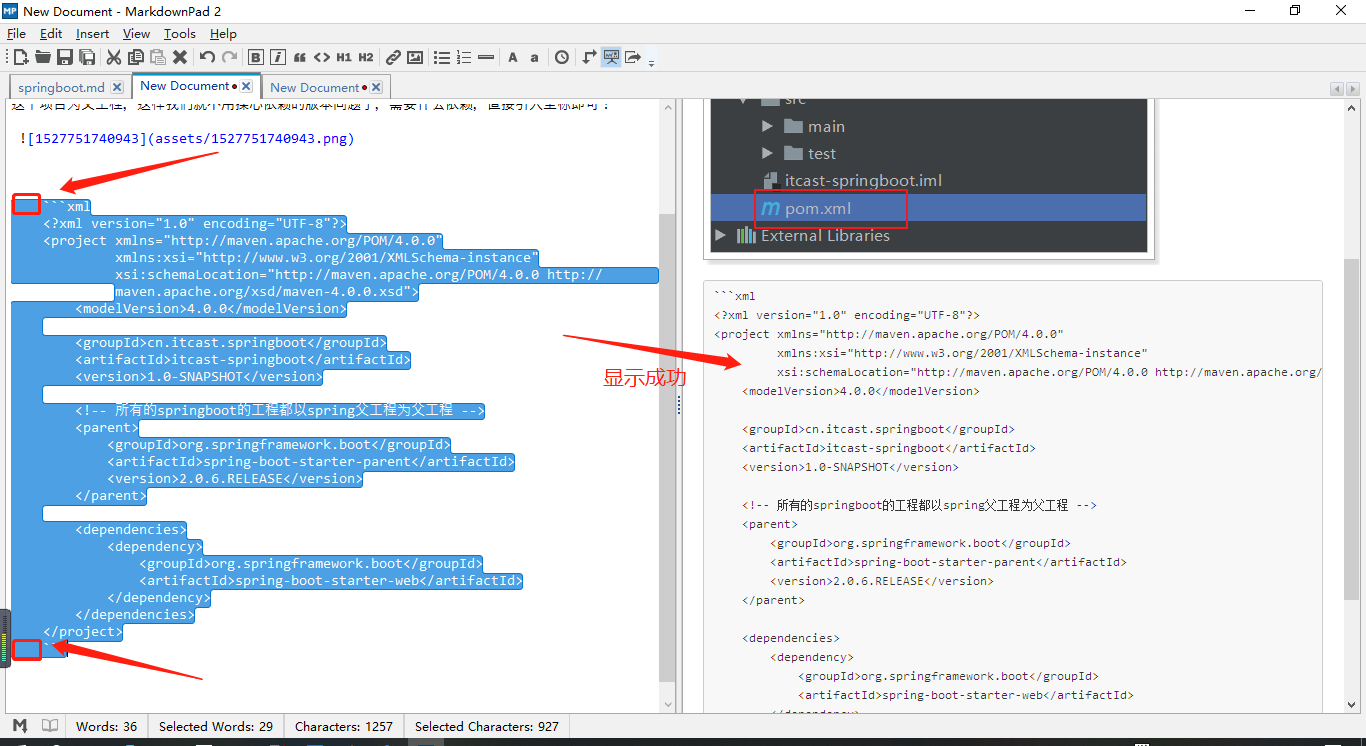This screenshot has width=1366, height=746.
Task: Switch to the springboot.md tab
Action: click(x=60, y=87)
